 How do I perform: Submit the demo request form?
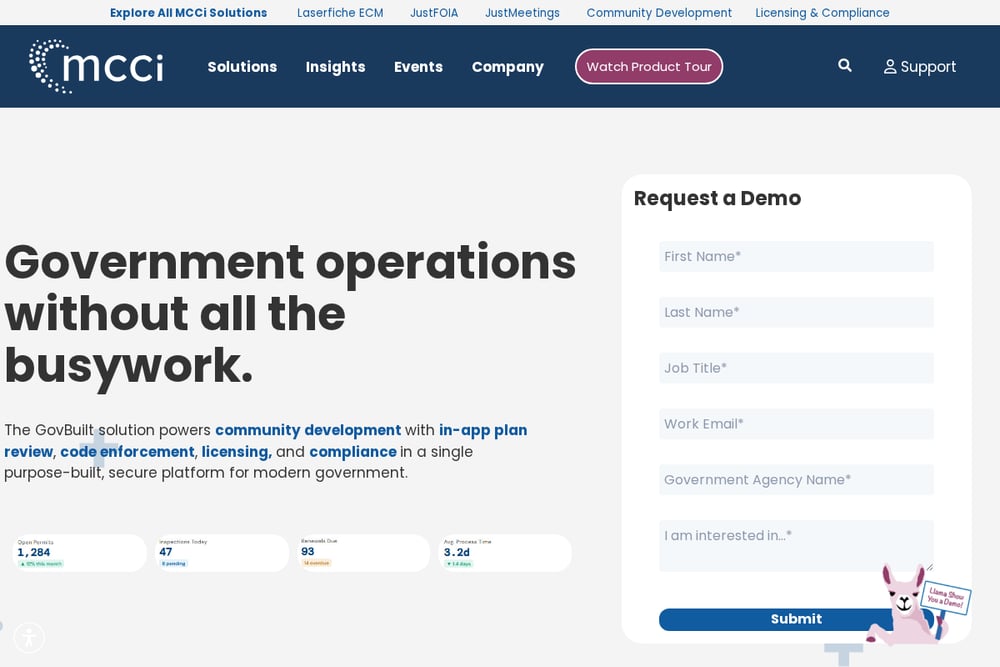796,619
